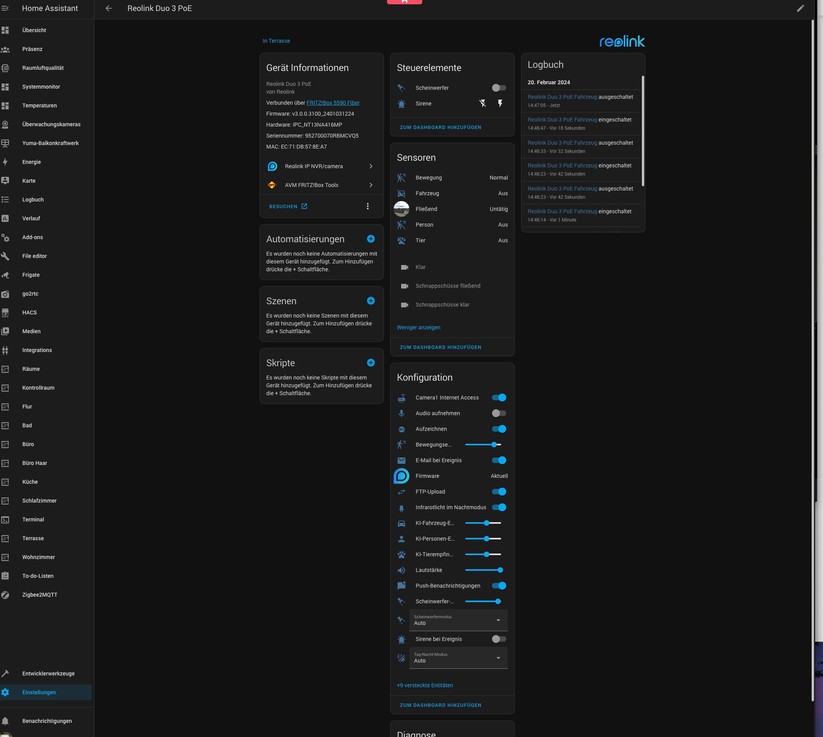Image resolution: width=823 pixels, height=737 pixels.
Task: Open Entwicklerwerkzeuge in the sidebar
Action: click(x=48, y=674)
